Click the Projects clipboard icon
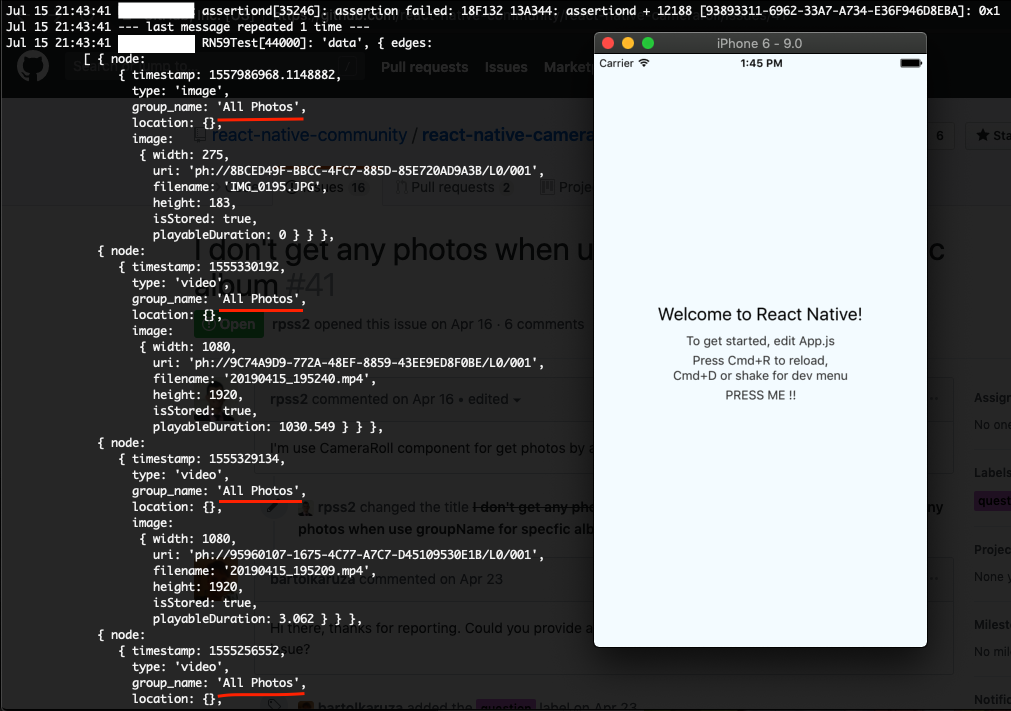 546,187
